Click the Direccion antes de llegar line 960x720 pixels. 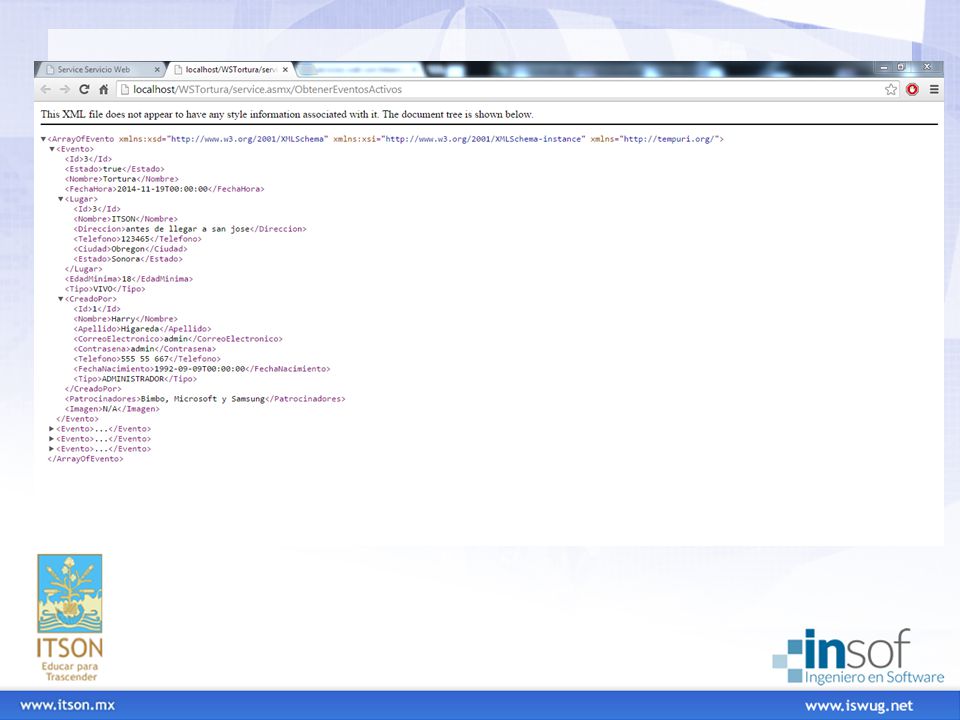(x=190, y=229)
